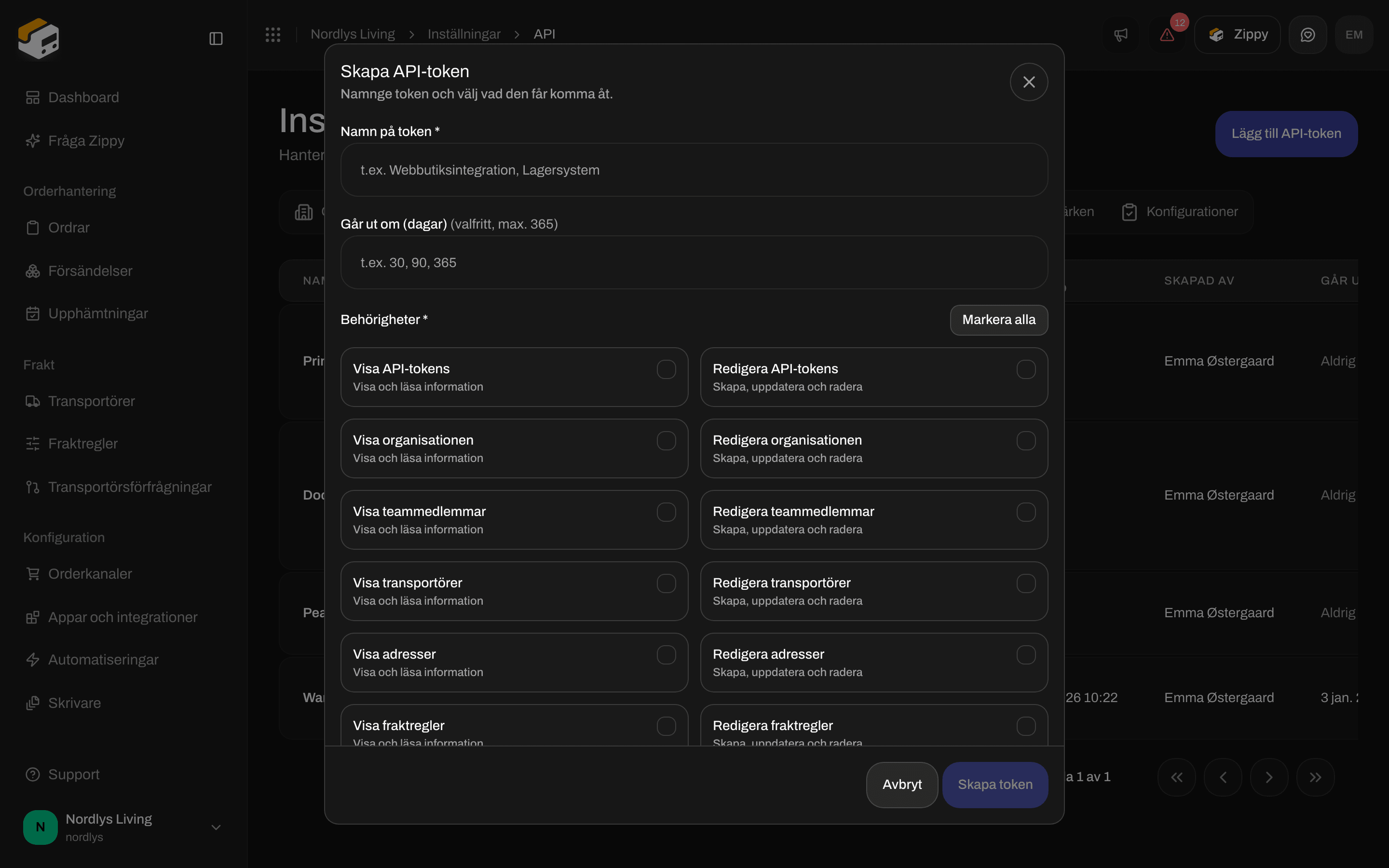
Task: Check Visa organisationen permission
Action: click(666, 441)
